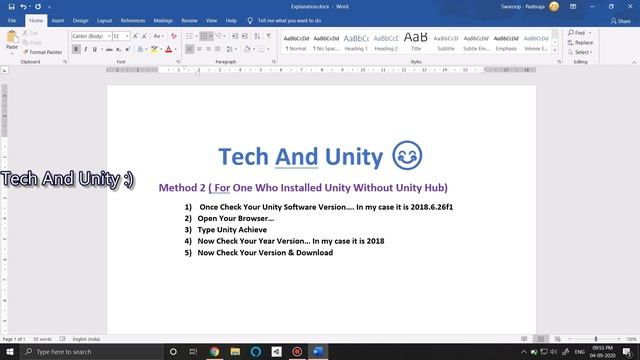Adjust the zoom slider in the status bar
Screen dimensions: 640x360
click(x=596, y=339)
